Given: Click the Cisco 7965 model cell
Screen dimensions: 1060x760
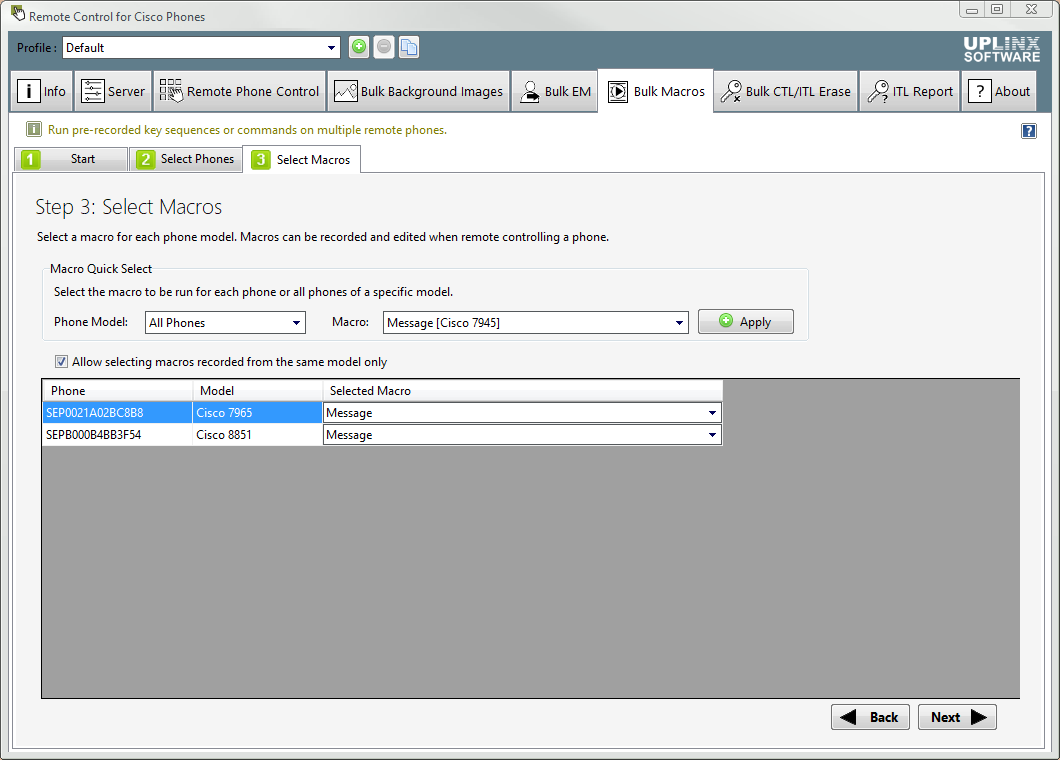Looking at the screenshot, I should (257, 412).
